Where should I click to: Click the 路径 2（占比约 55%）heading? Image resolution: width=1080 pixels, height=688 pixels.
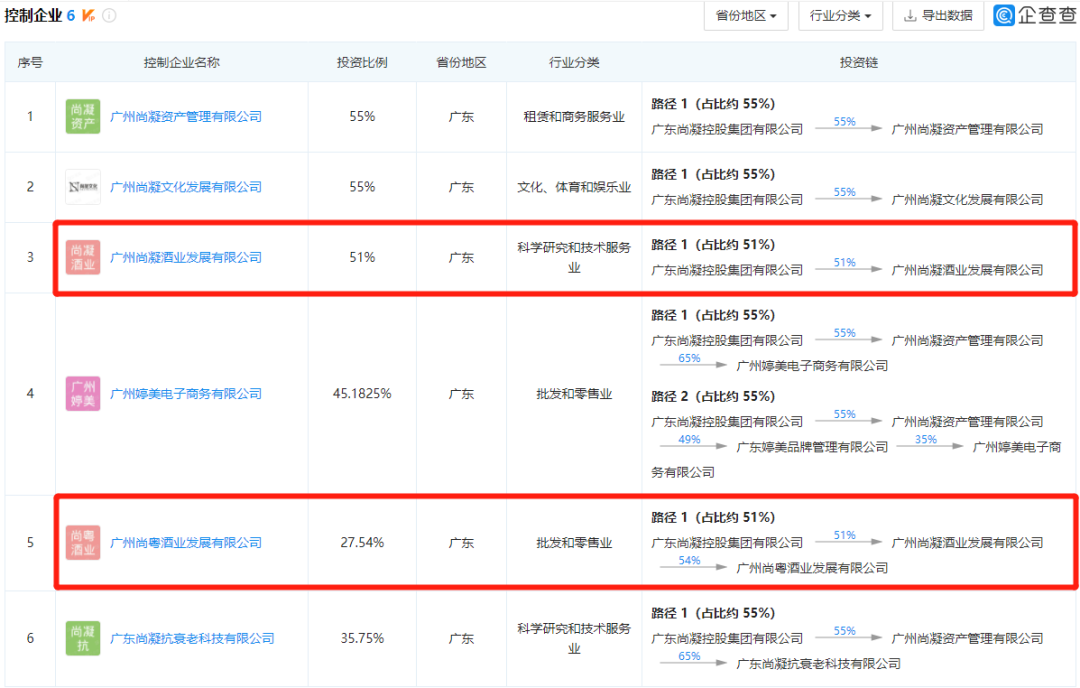(713, 397)
